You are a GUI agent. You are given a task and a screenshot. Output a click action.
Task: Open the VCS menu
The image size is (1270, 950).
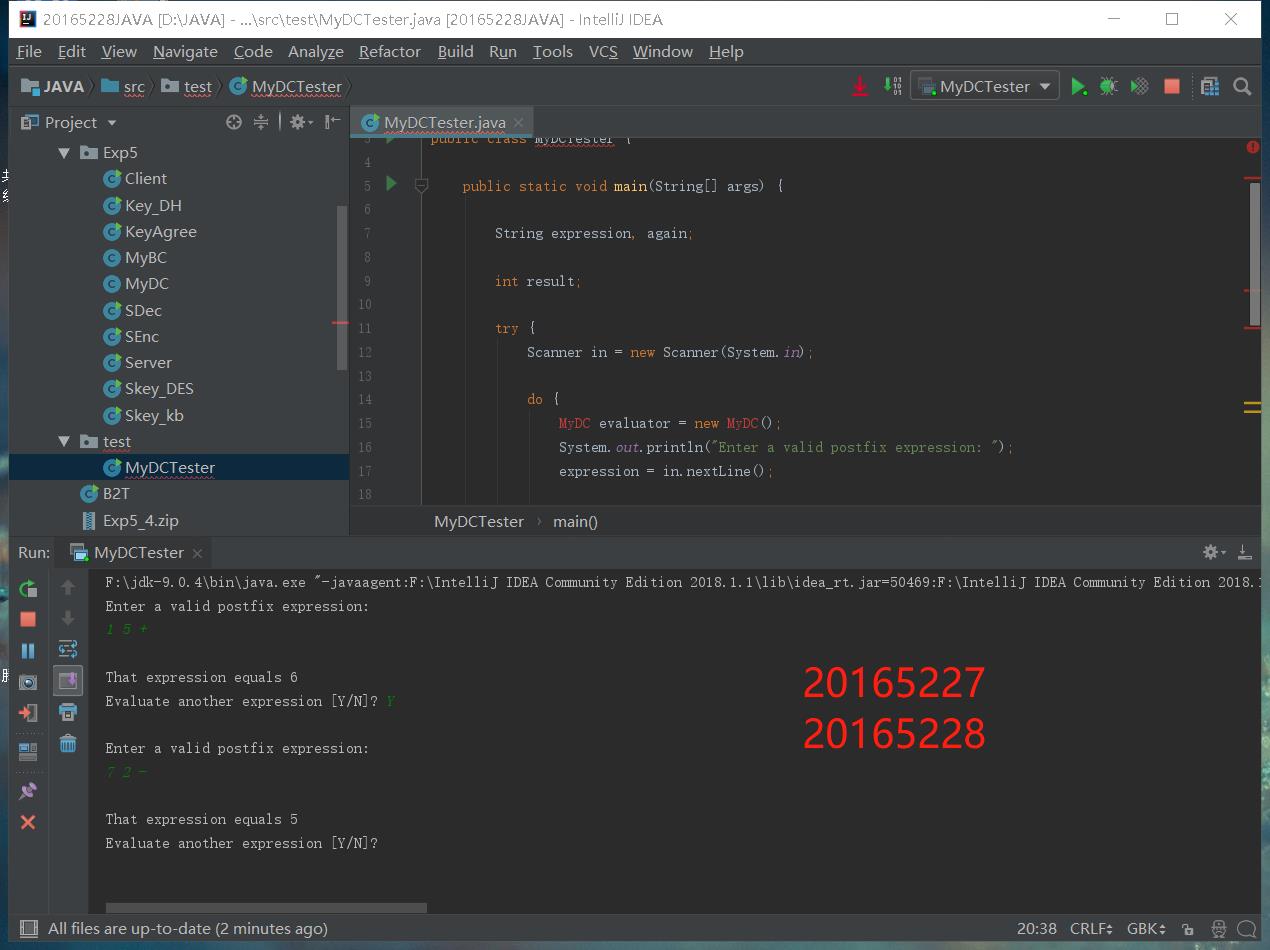coord(603,52)
